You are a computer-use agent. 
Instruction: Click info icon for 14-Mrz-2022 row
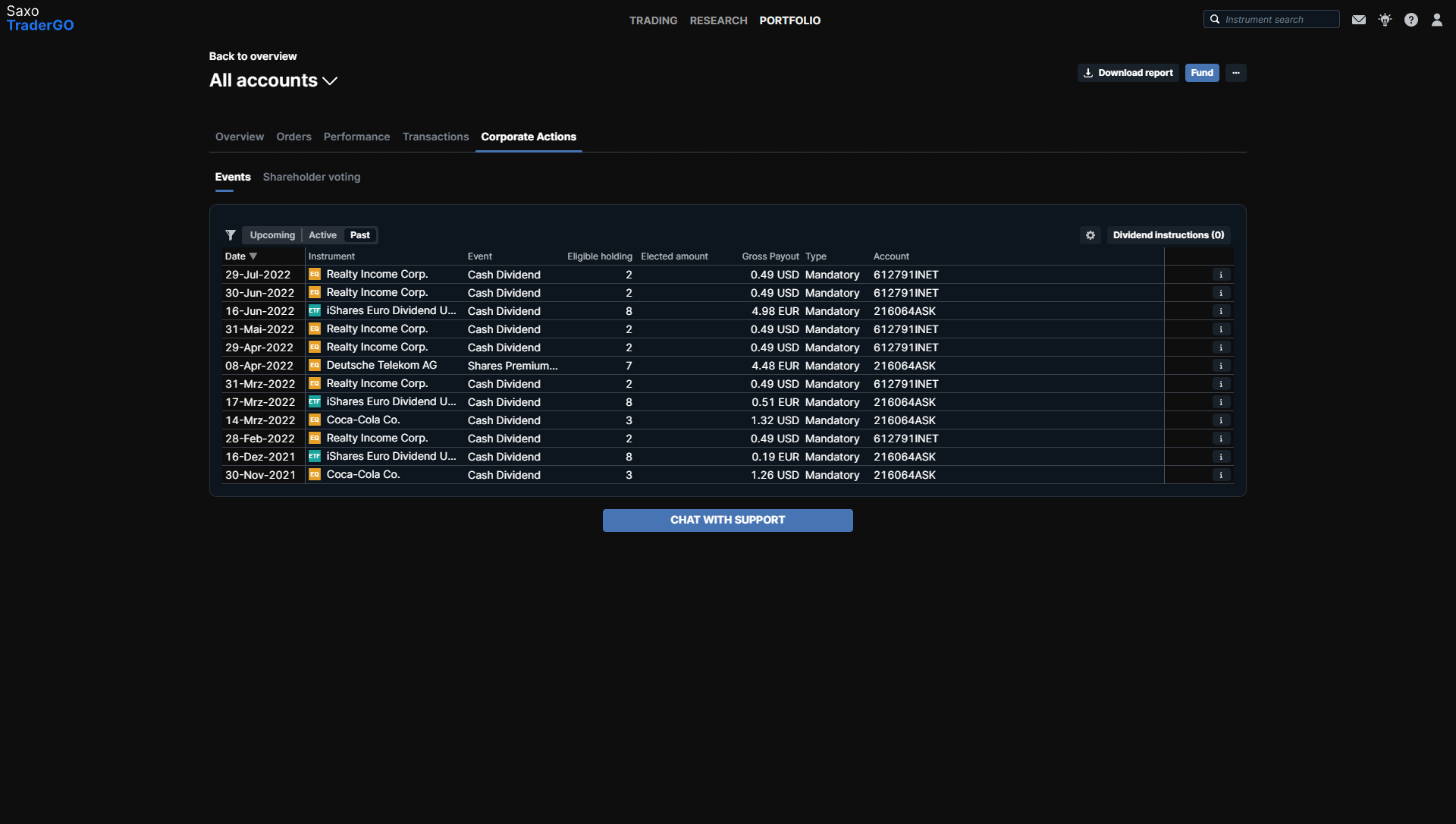coord(1221,420)
